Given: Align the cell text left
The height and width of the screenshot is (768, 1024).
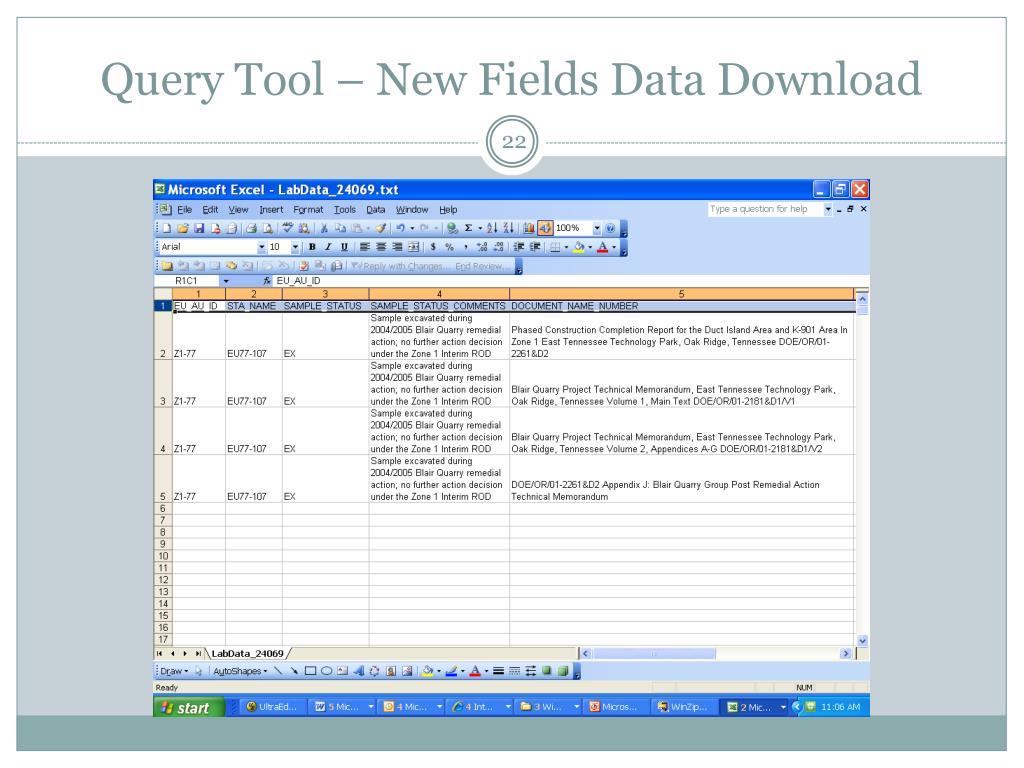Looking at the screenshot, I should pos(364,247).
